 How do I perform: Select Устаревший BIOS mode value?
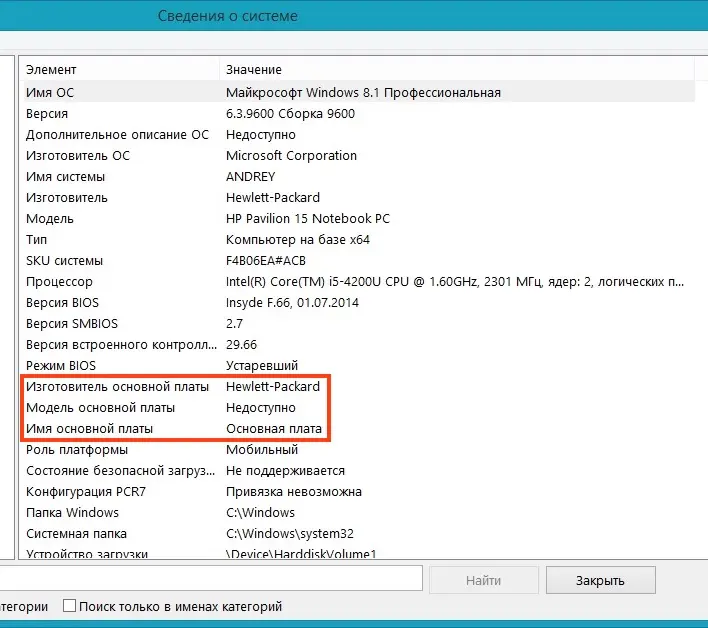(x=262, y=366)
